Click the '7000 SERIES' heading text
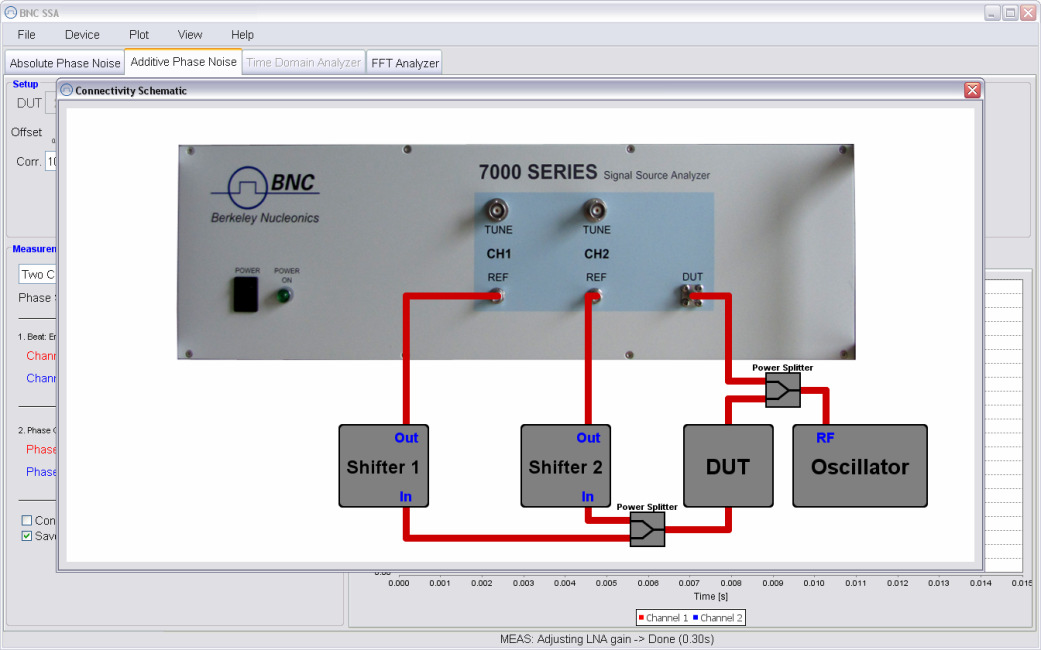This screenshot has width=1041, height=650. (538, 172)
